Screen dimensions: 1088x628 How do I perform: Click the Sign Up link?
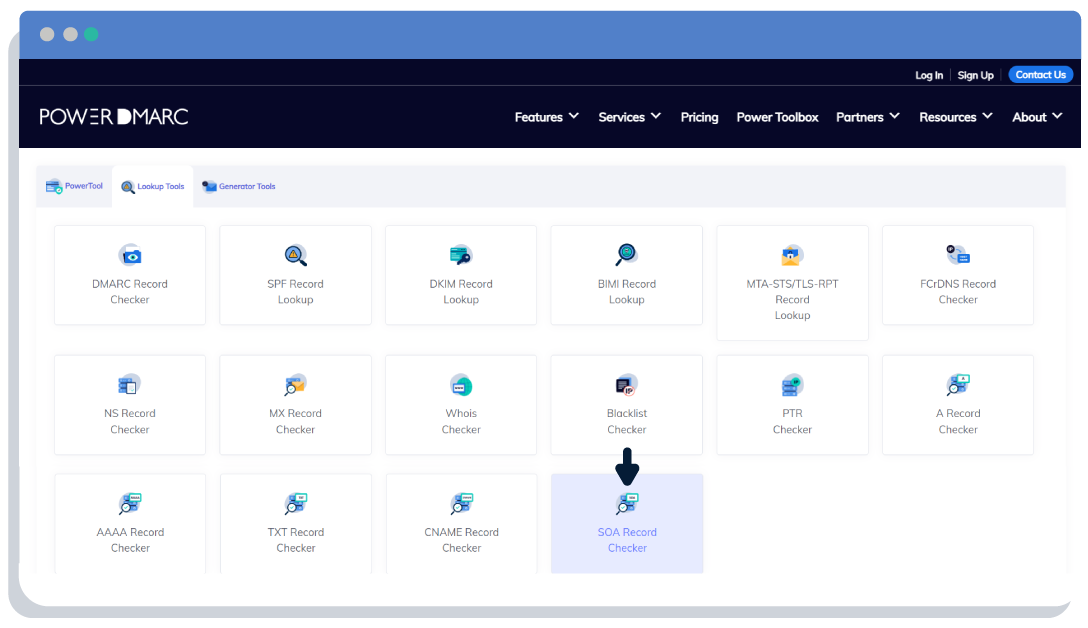tap(975, 75)
